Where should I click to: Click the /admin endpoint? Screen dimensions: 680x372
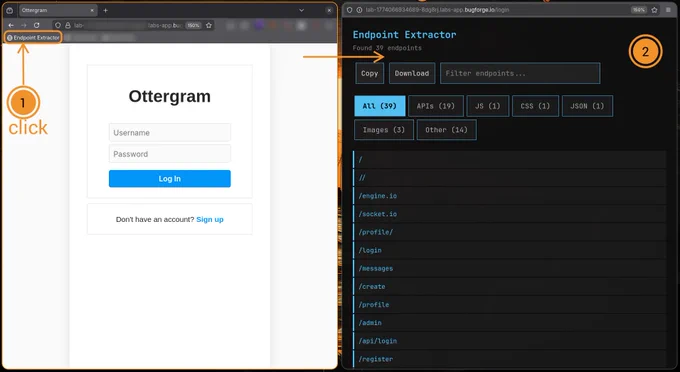[x=510, y=323]
